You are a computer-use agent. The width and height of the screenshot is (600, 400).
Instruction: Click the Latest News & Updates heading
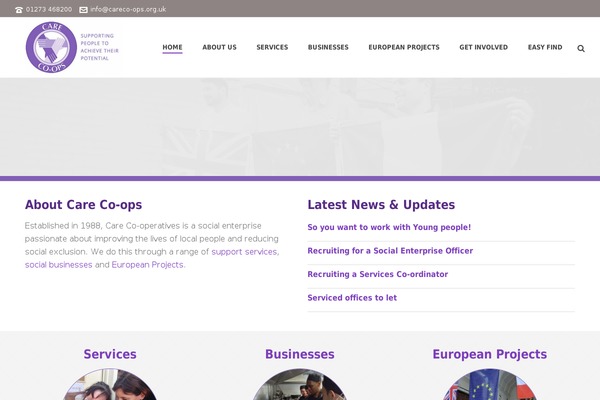pos(381,205)
